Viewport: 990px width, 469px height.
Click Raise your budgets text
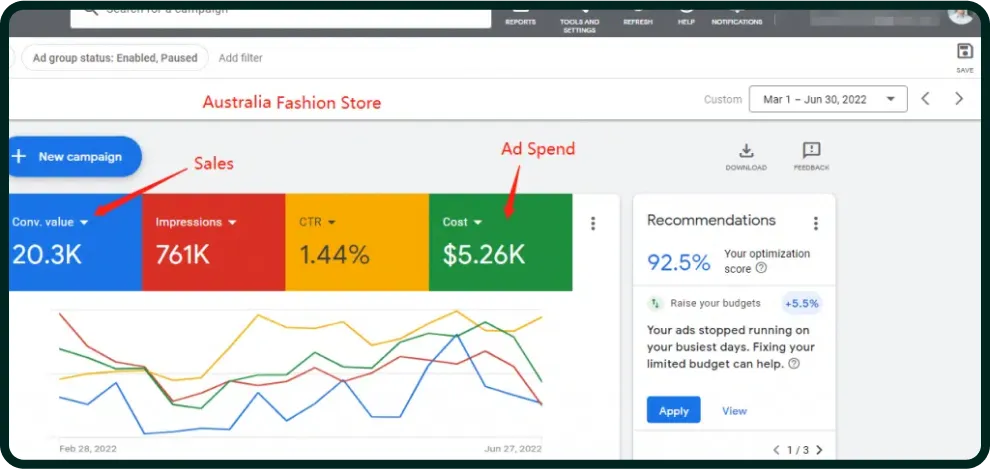click(x=715, y=304)
